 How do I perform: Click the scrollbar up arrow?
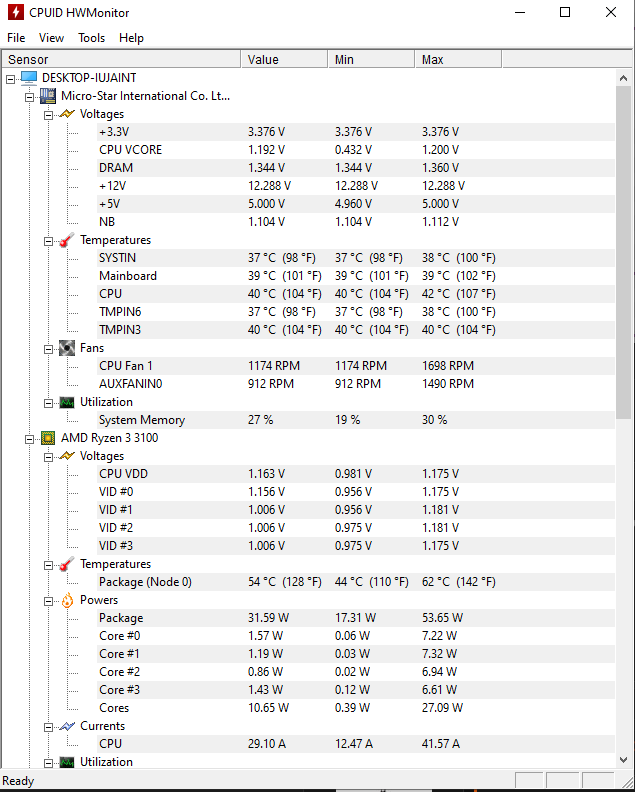coord(623,78)
